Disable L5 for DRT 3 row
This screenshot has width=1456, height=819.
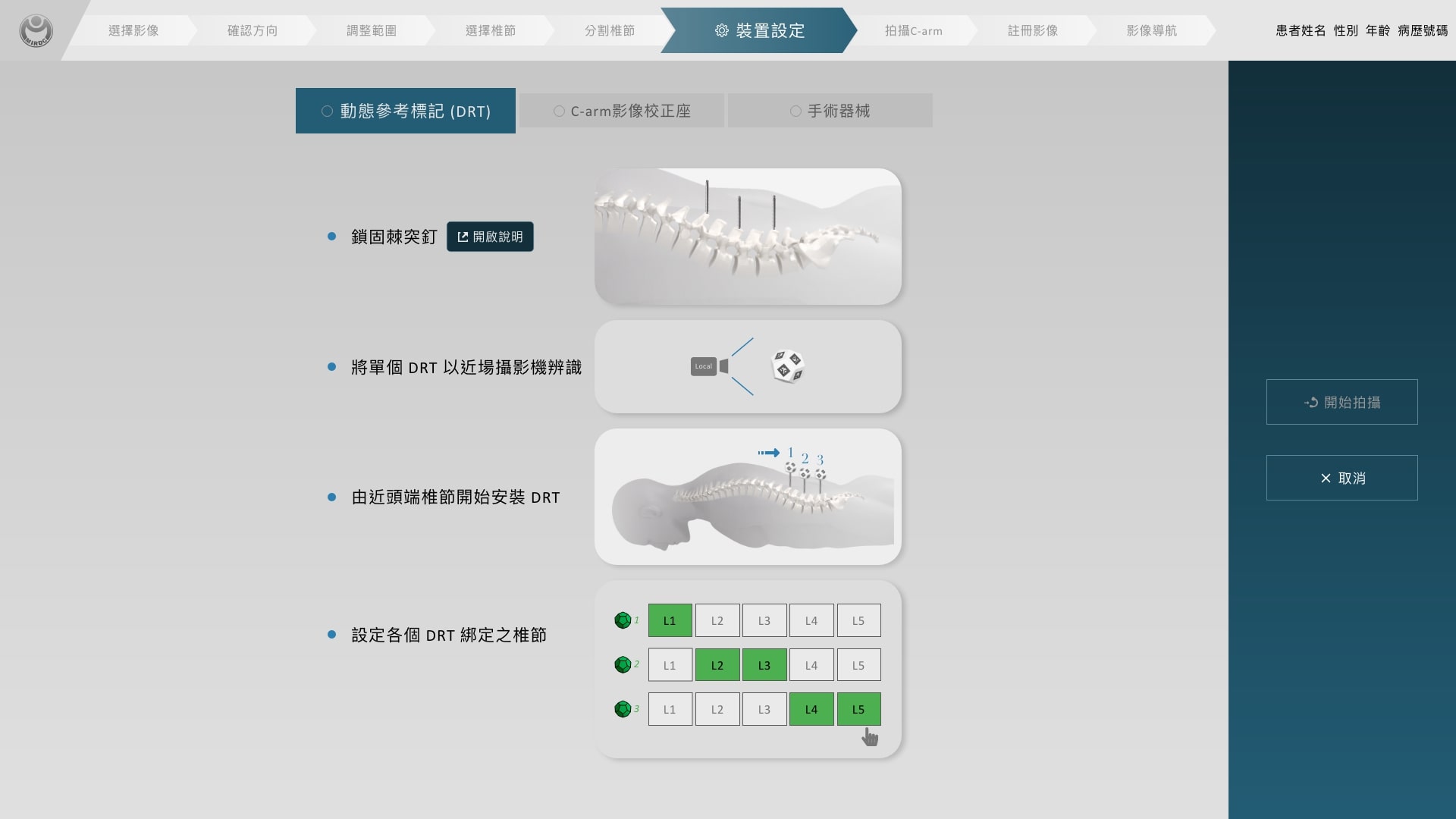point(858,709)
